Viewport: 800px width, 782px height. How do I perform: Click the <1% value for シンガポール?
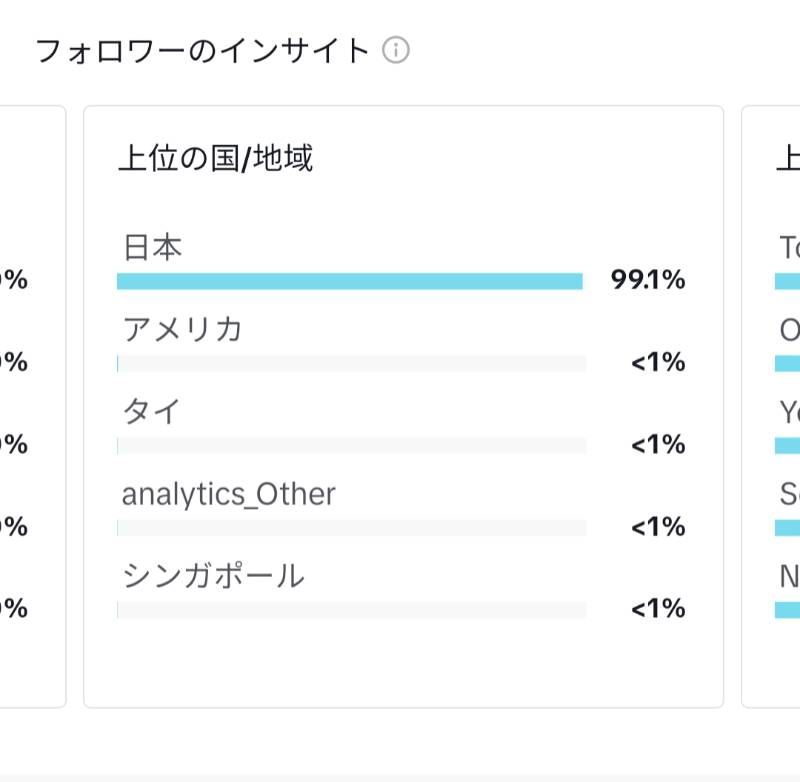[658, 608]
